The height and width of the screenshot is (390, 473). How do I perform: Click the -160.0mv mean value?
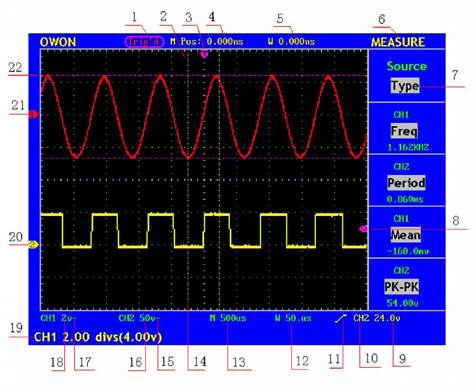(408, 251)
